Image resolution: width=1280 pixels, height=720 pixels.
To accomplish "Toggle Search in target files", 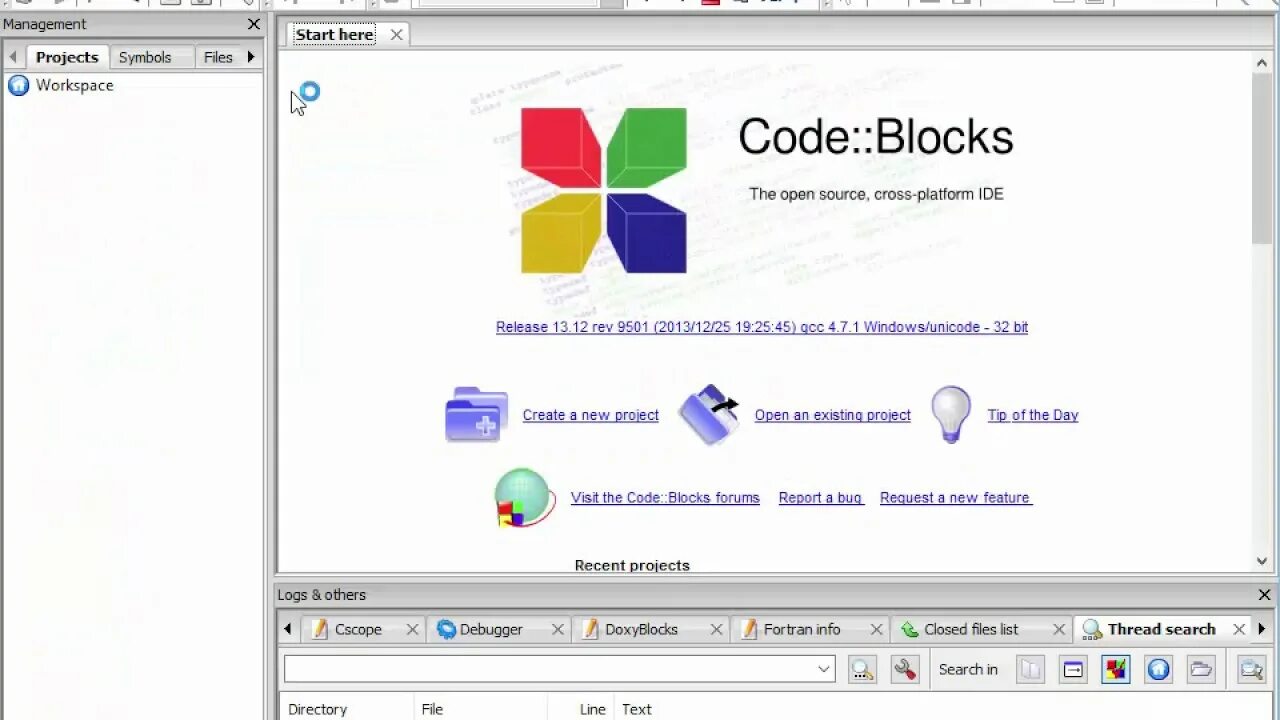I will pyautogui.click(x=1073, y=669).
